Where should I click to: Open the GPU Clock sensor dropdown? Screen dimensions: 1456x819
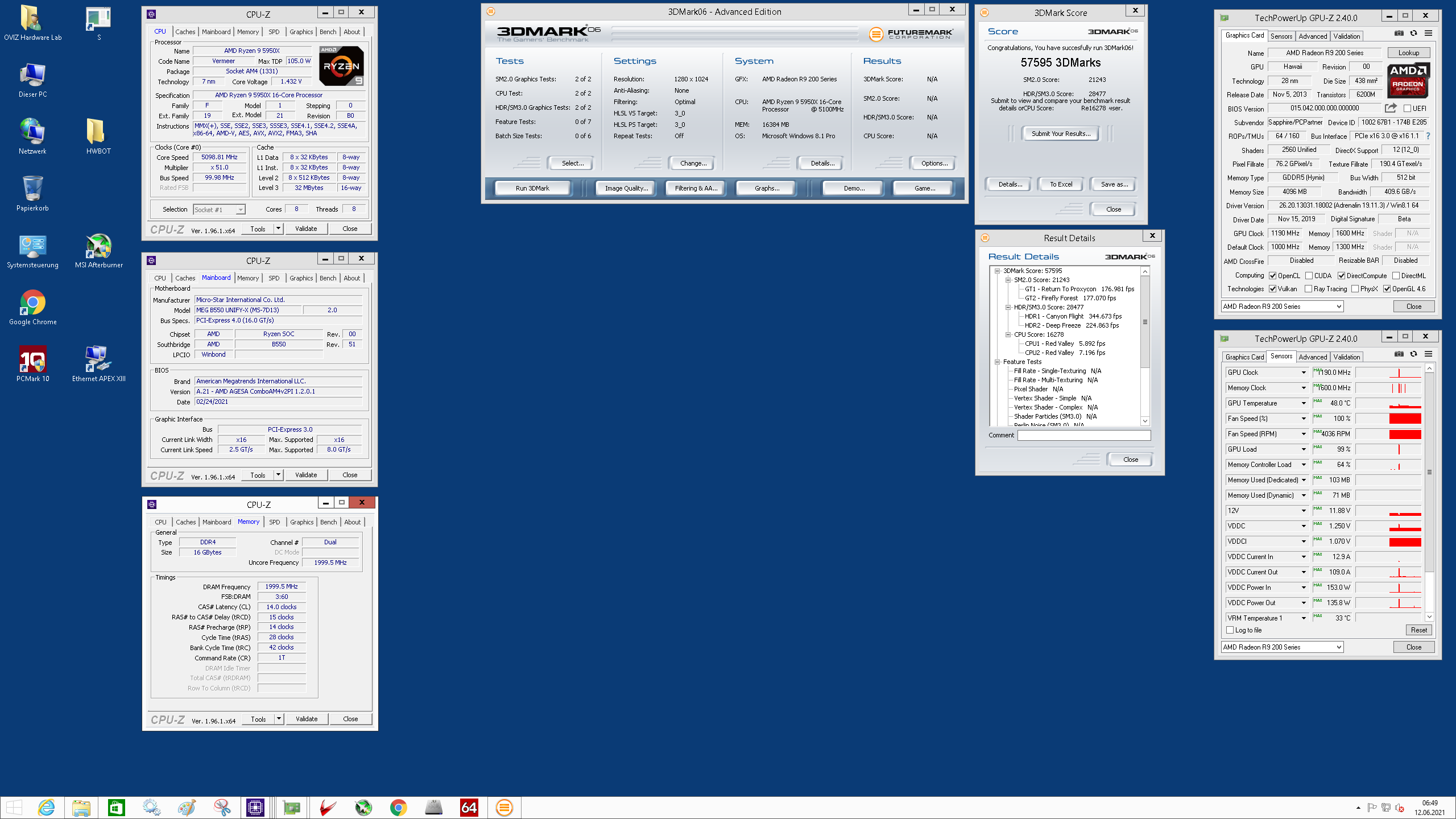1304,373
